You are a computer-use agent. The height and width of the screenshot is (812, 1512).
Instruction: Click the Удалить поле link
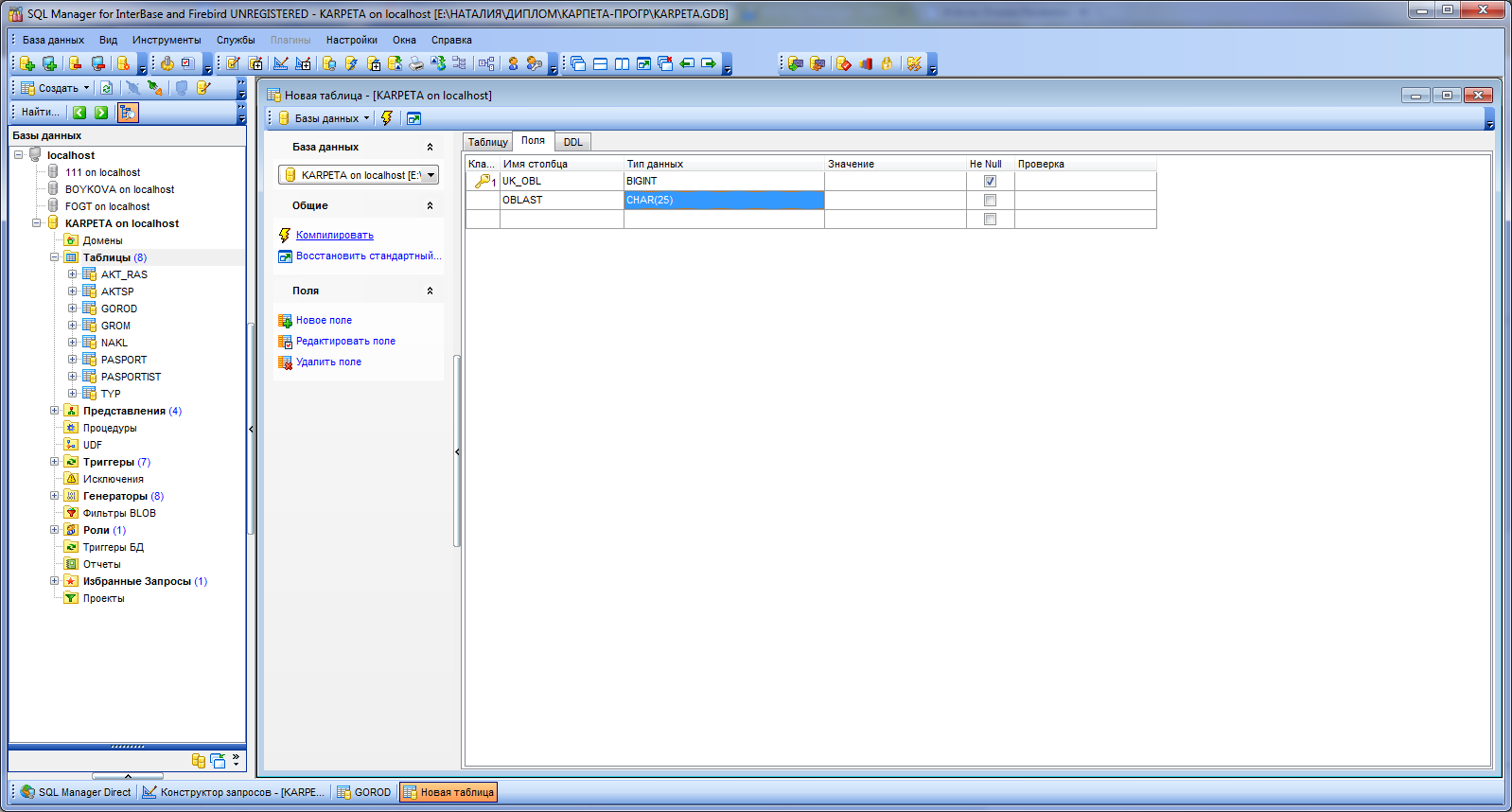(328, 362)
